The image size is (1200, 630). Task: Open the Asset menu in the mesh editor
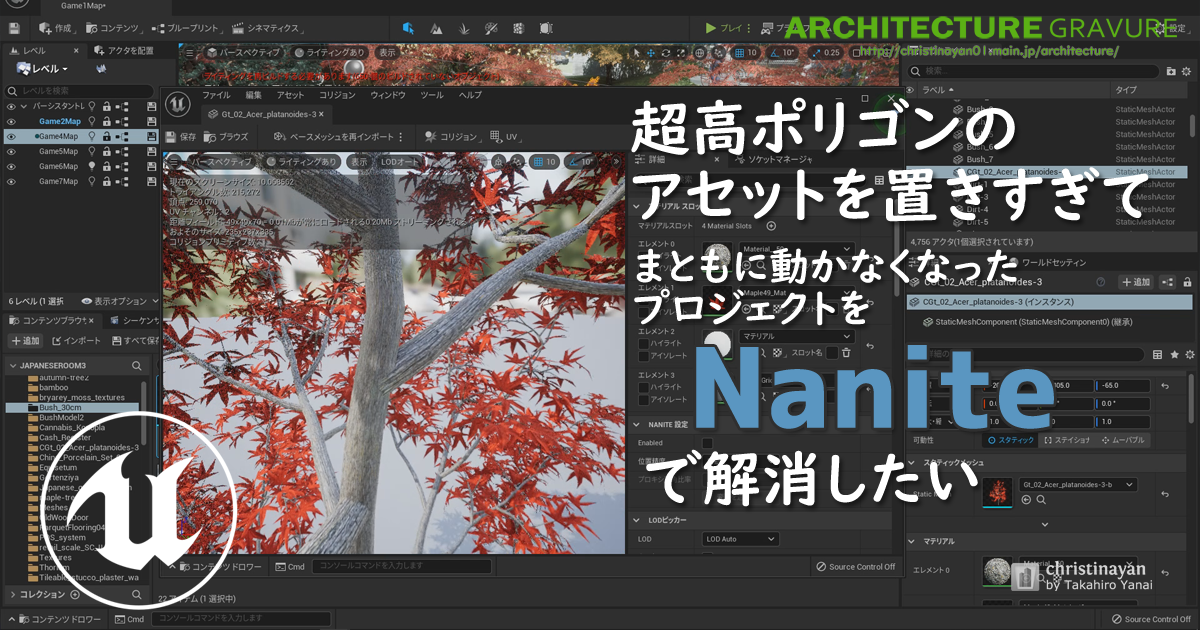pos(290,95)
